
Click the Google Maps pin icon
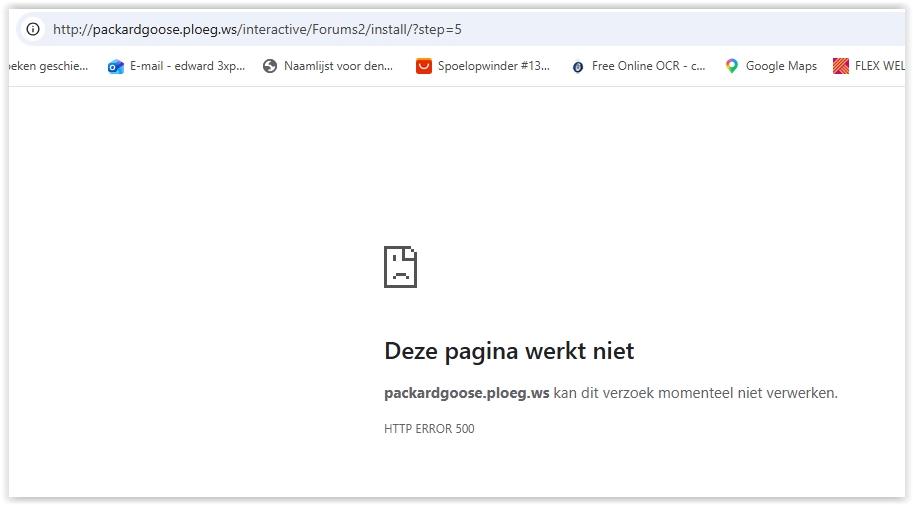(x=732, y=67)
